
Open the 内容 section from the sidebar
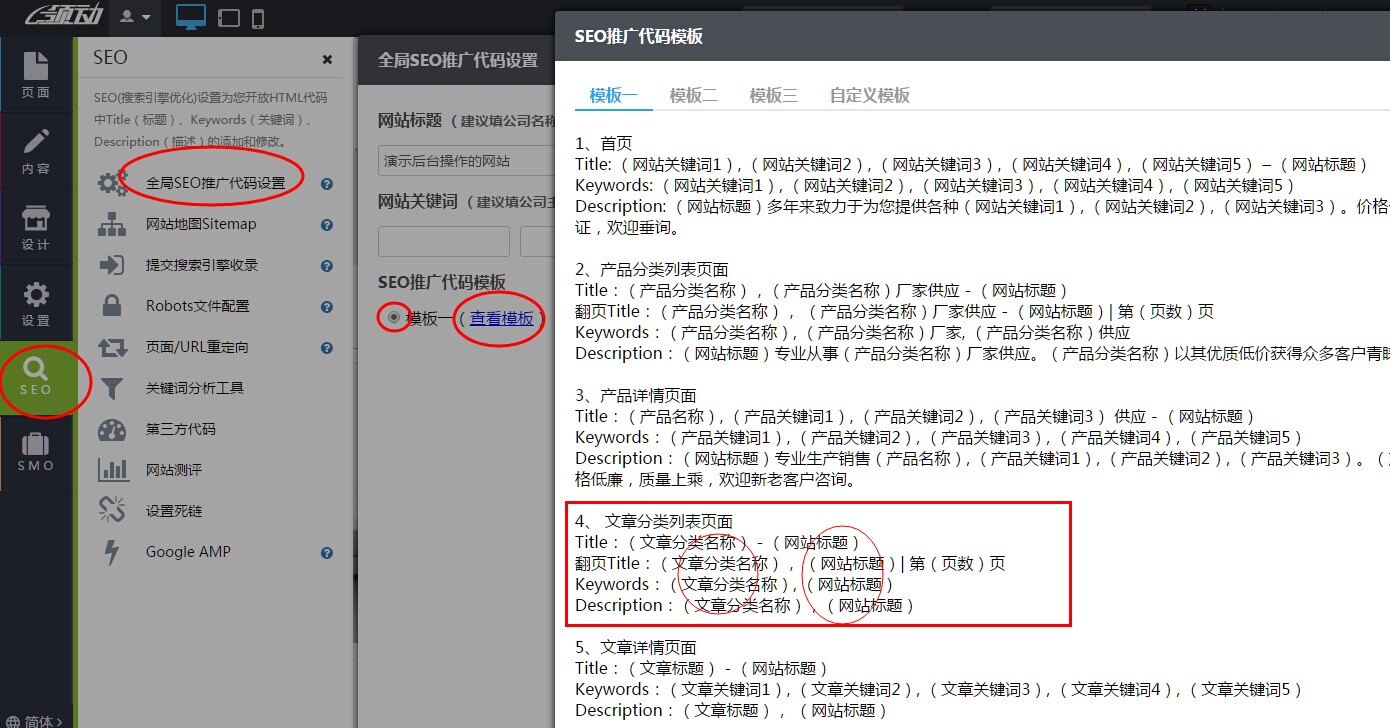(x=36, y=148)
